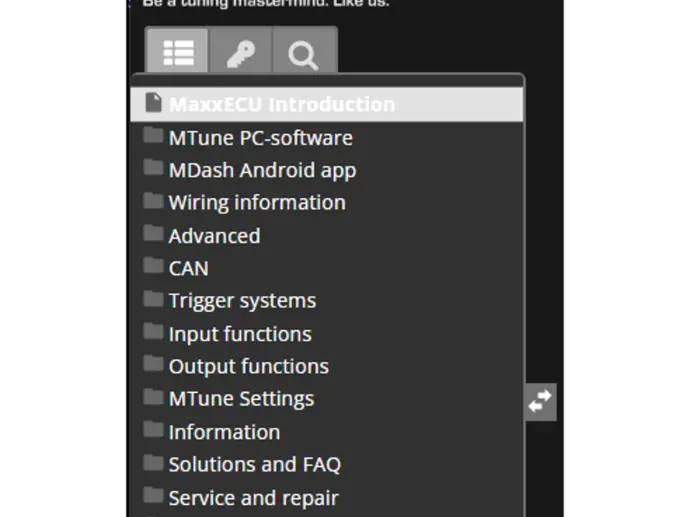Toggle the navigation pane with arrows button
Image resolution: width=690 pixels, height=517 pixels.
tap(540, 402)
